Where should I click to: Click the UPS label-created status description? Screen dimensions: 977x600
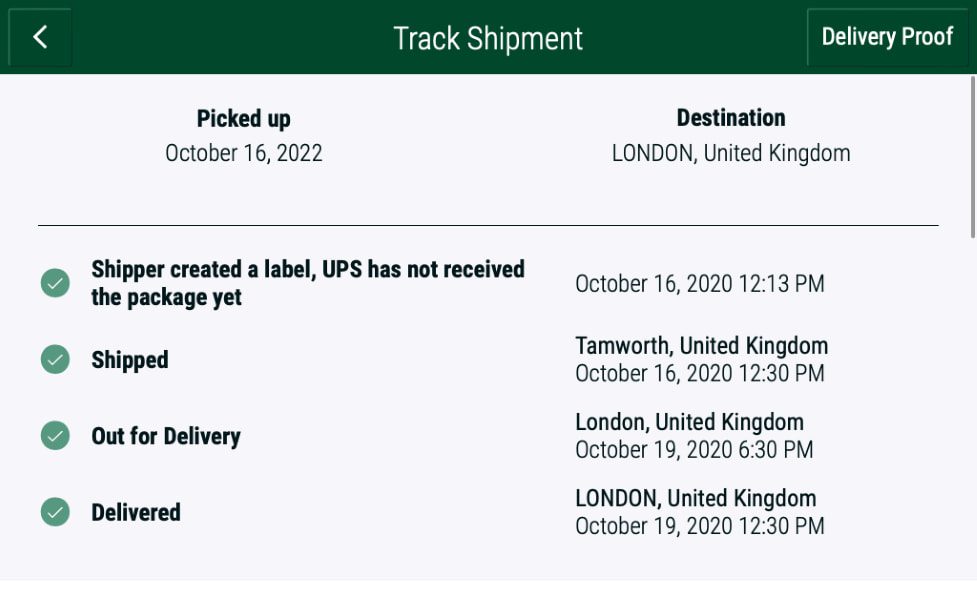(x=307, y=283)
